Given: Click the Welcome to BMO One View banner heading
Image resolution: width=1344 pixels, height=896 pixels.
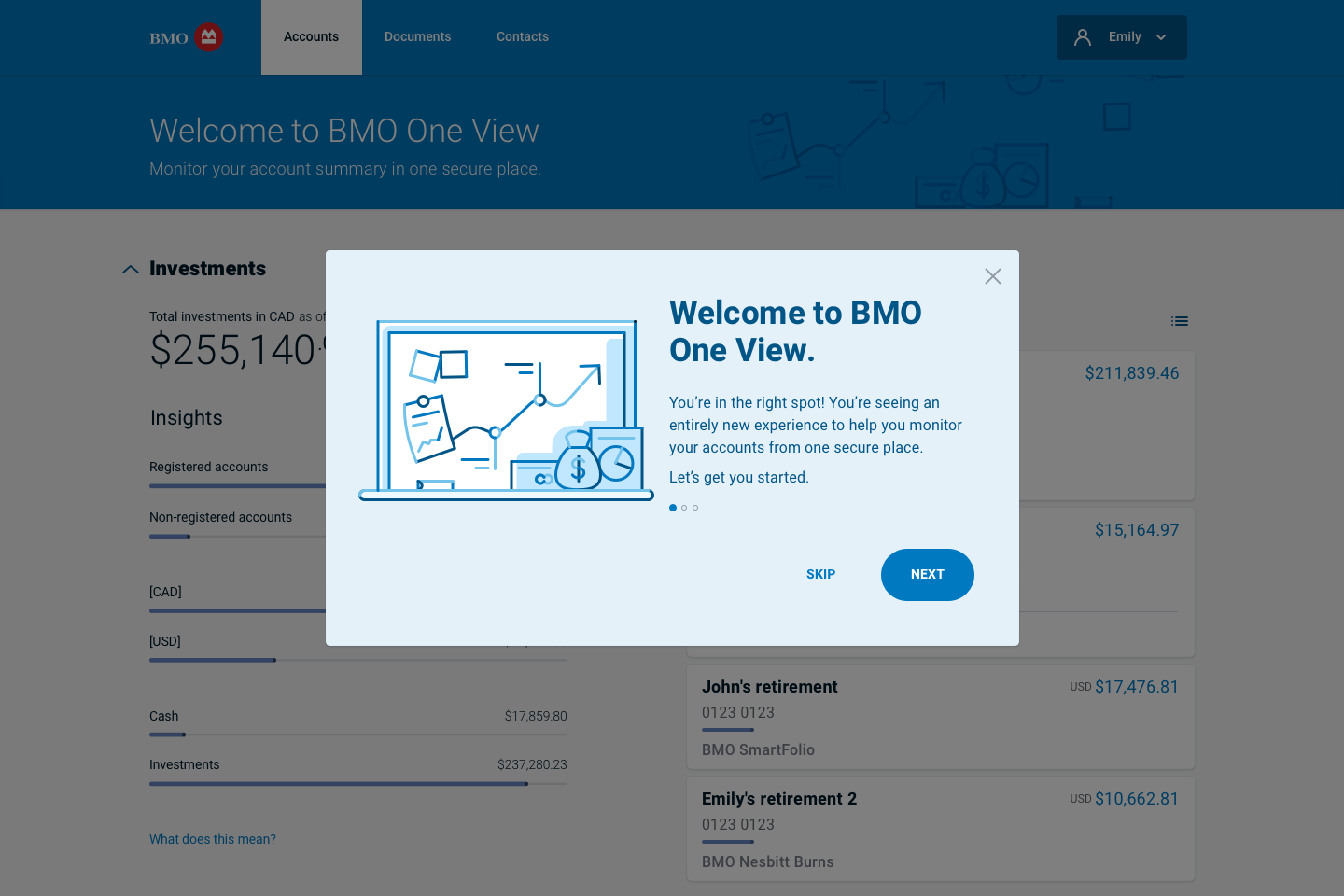Looking at the screenshot, I should tap(344, 131).
